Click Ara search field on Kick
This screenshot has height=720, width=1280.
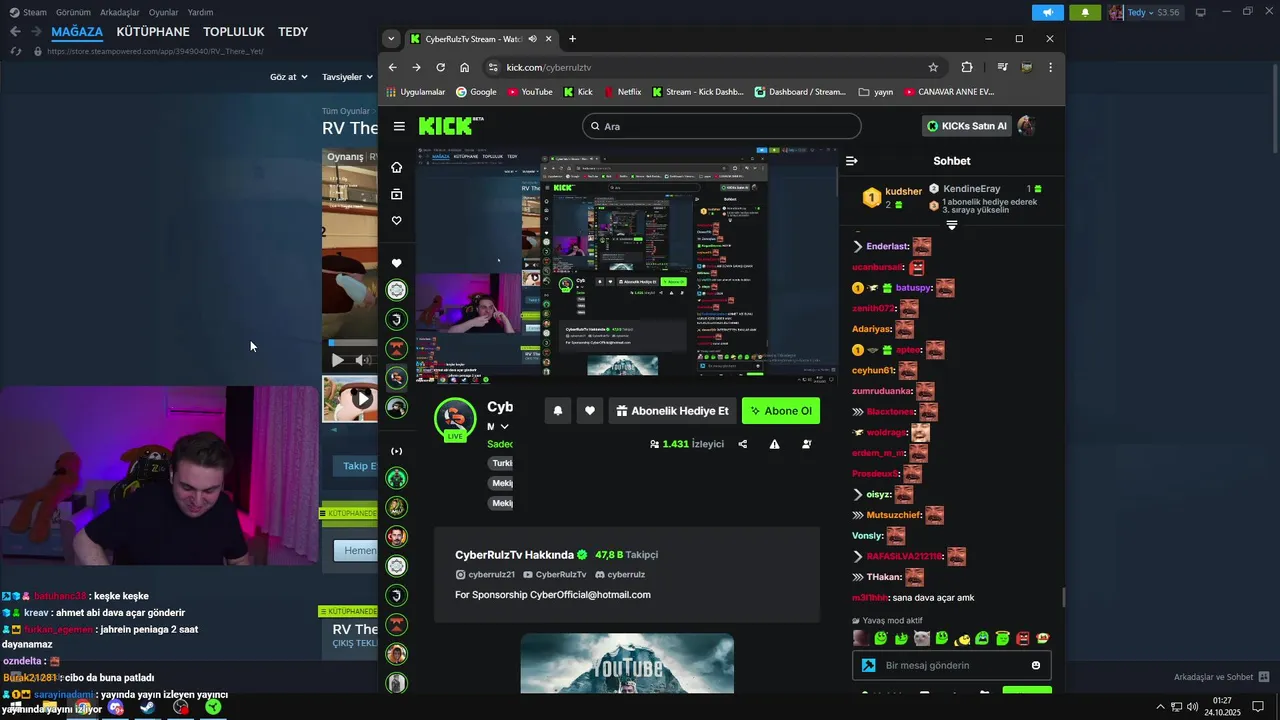point(722,126)
